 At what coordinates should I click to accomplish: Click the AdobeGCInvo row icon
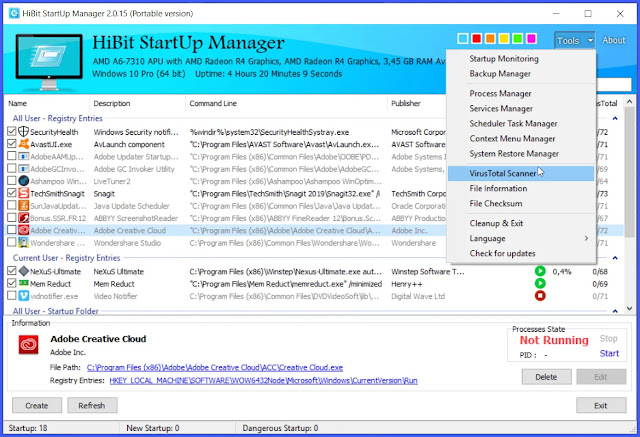(24, 169)
